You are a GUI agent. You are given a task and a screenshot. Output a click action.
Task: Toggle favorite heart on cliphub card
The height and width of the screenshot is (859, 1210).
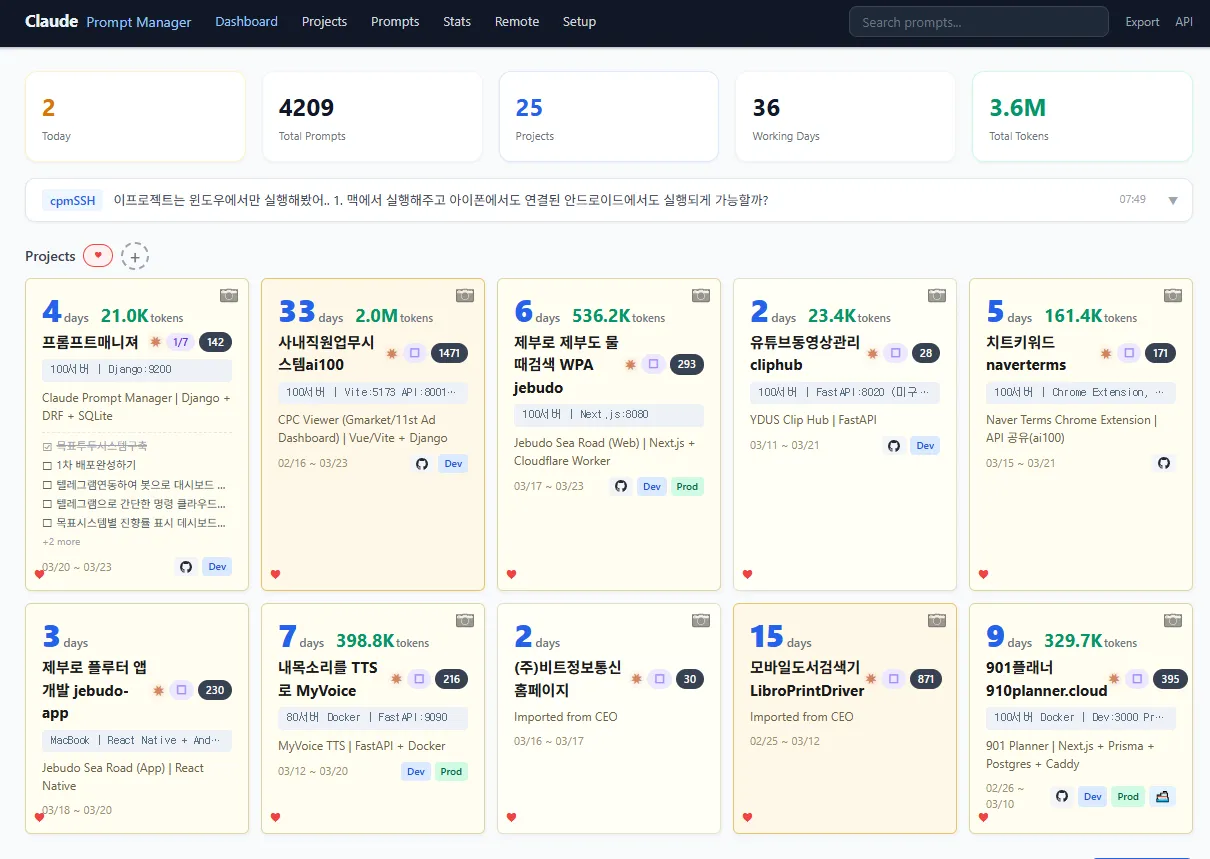(x=748, y=574)
